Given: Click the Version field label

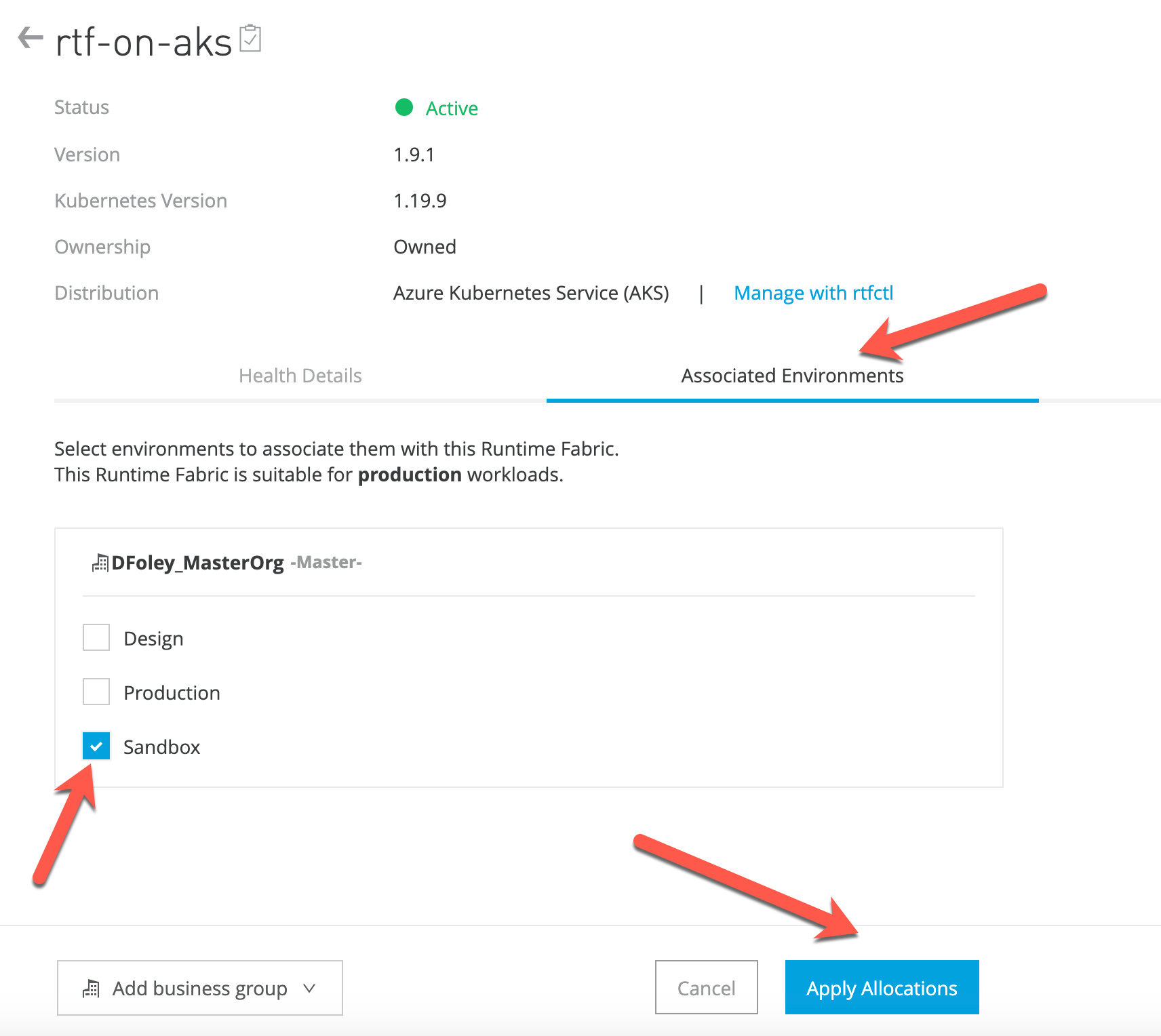Looking at the screenshot, I should [x=87, y=155].
